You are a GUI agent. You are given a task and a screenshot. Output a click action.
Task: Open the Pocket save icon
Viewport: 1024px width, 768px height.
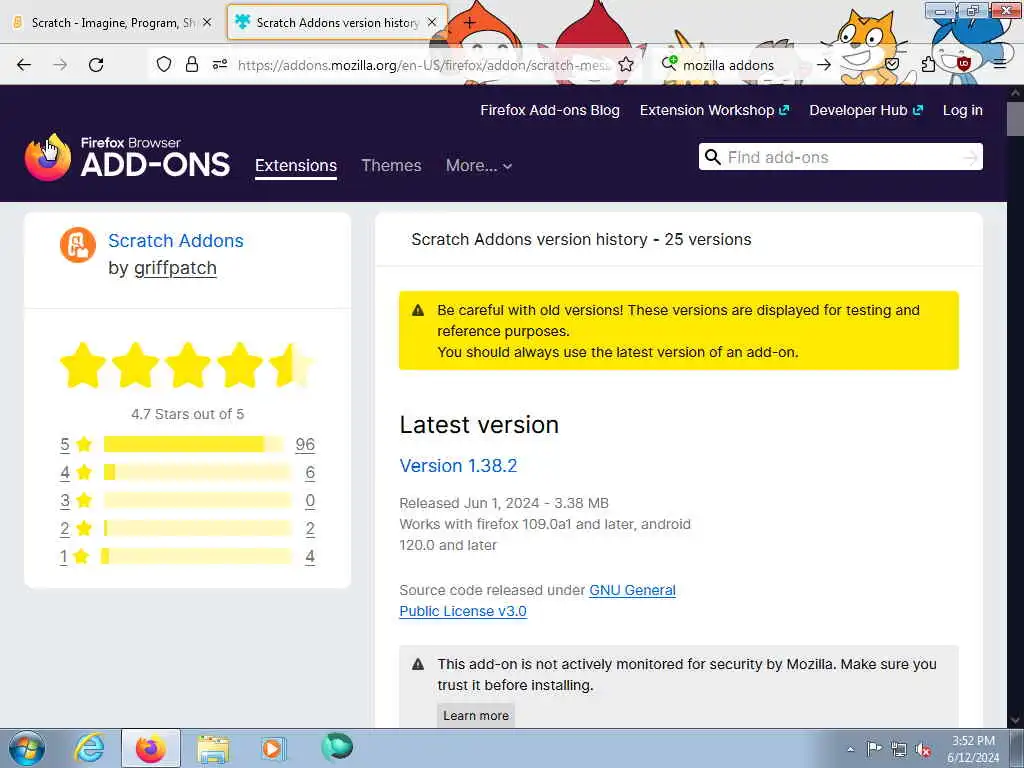coord(892,64)
